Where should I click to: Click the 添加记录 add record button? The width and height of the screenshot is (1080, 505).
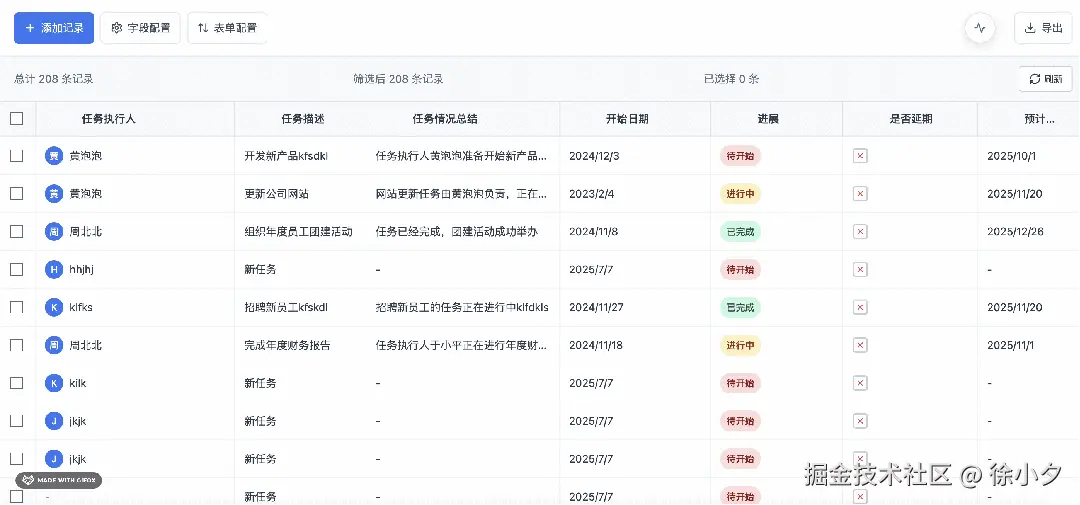pyautogui.click(x=54, y=28)
